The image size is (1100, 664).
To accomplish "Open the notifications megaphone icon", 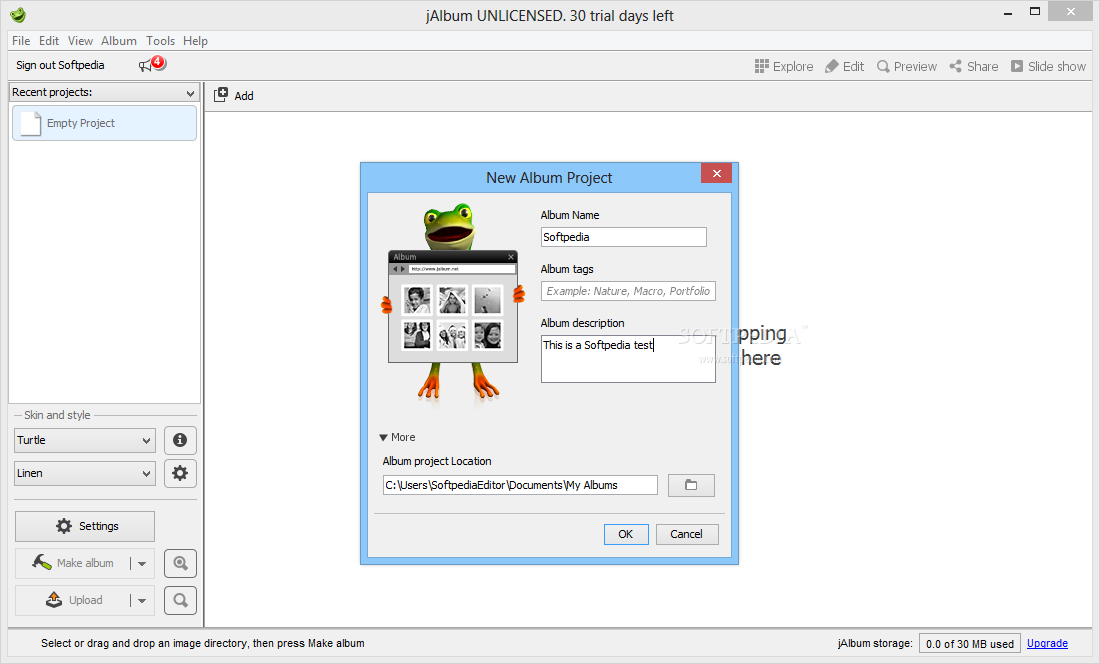I will click(x=151, y=65).
